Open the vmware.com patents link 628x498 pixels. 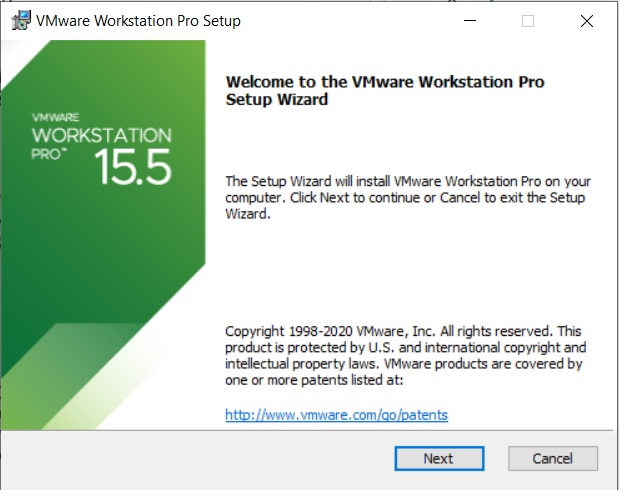[336, 414]
